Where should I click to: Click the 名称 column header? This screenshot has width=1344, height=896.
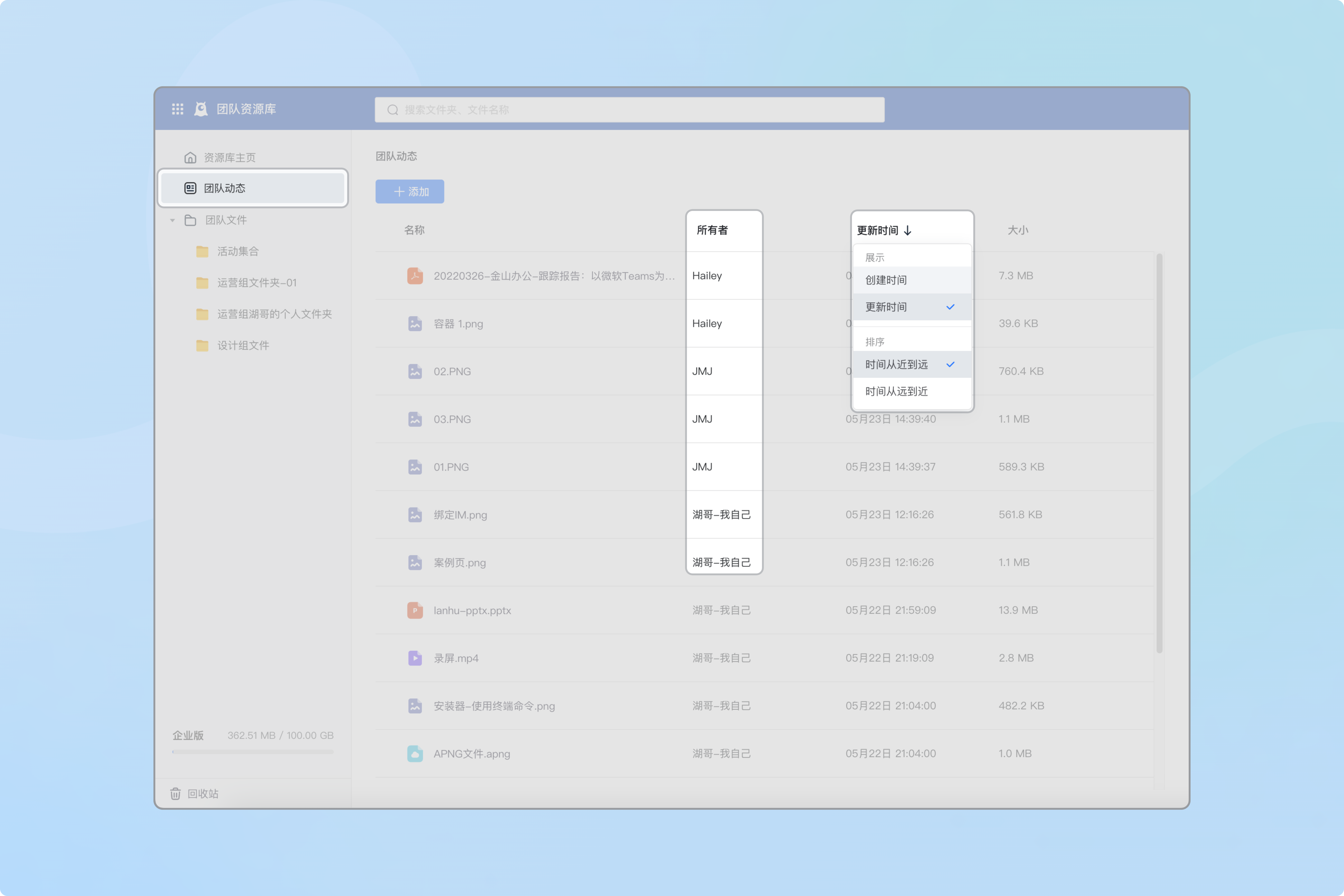coord(414,230)
